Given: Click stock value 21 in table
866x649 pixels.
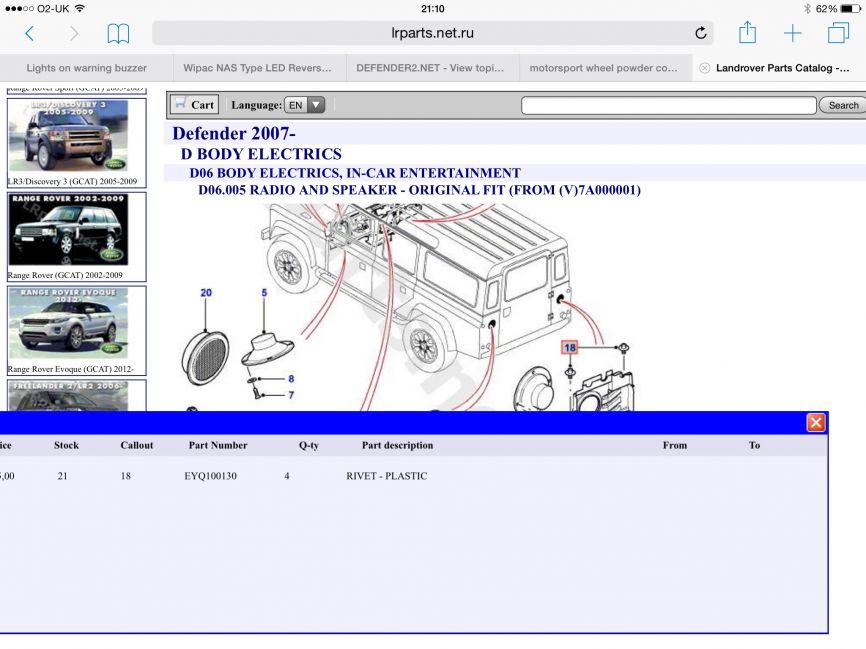Looking at the screenshot, I should [x=62, y=476].
